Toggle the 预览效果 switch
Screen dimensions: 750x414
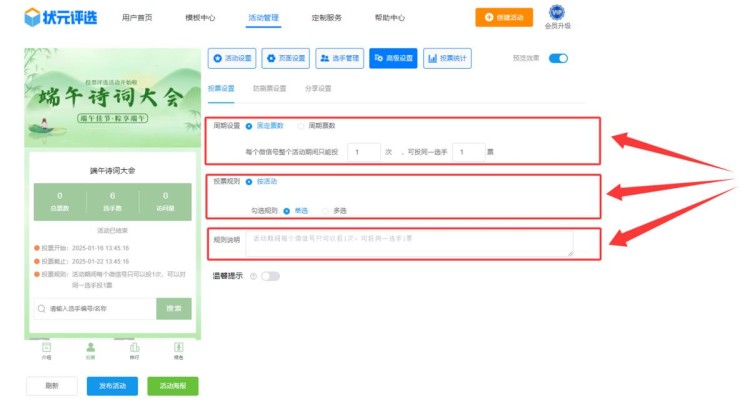pos(558,59)
